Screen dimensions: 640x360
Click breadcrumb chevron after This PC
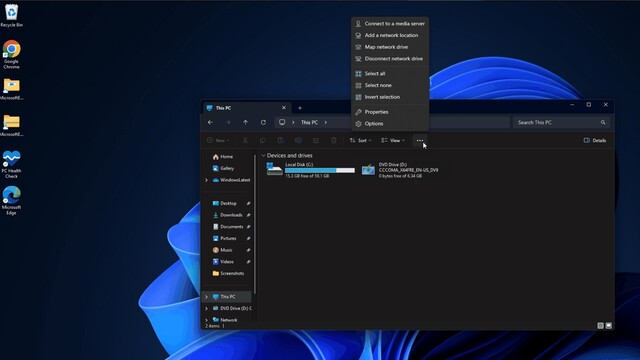326,122
